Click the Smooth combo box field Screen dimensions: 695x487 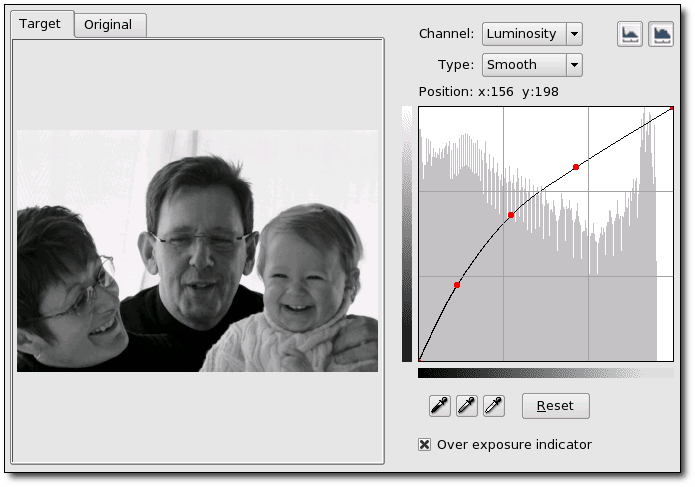(x=532, y=65)
